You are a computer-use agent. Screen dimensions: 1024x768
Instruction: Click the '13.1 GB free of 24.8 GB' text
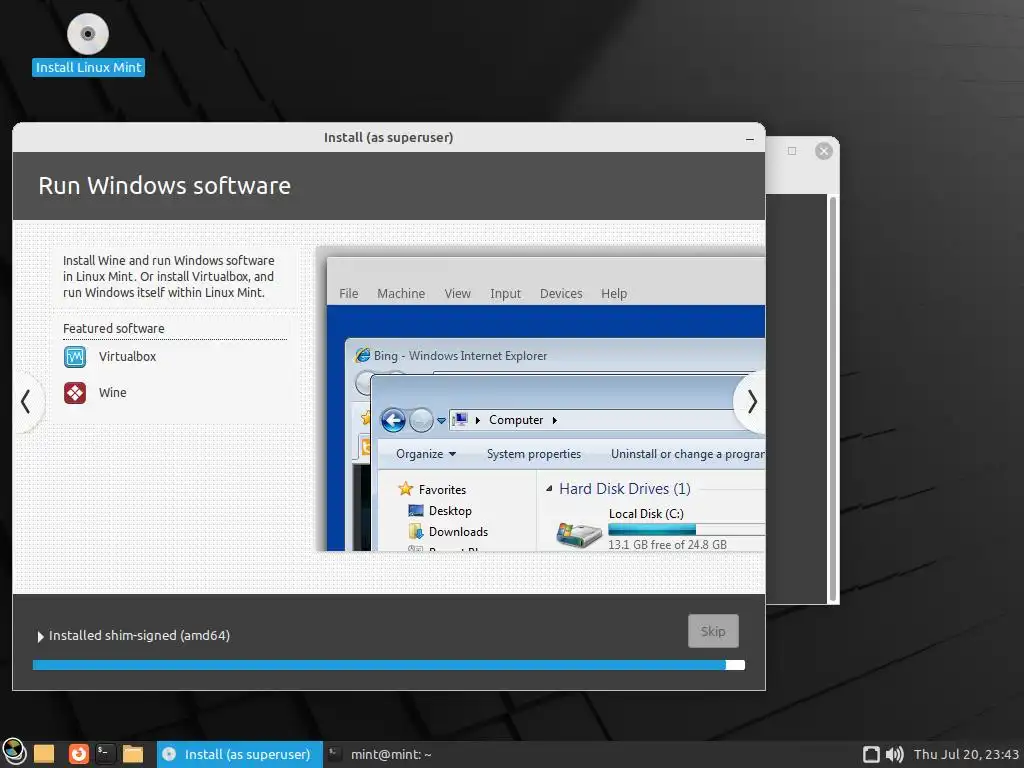[x=667, y=545]
